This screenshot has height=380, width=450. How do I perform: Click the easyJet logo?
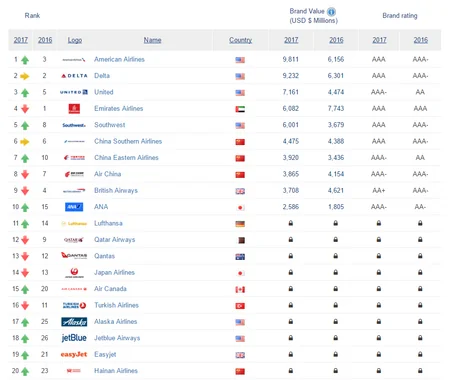click(74, 354)
